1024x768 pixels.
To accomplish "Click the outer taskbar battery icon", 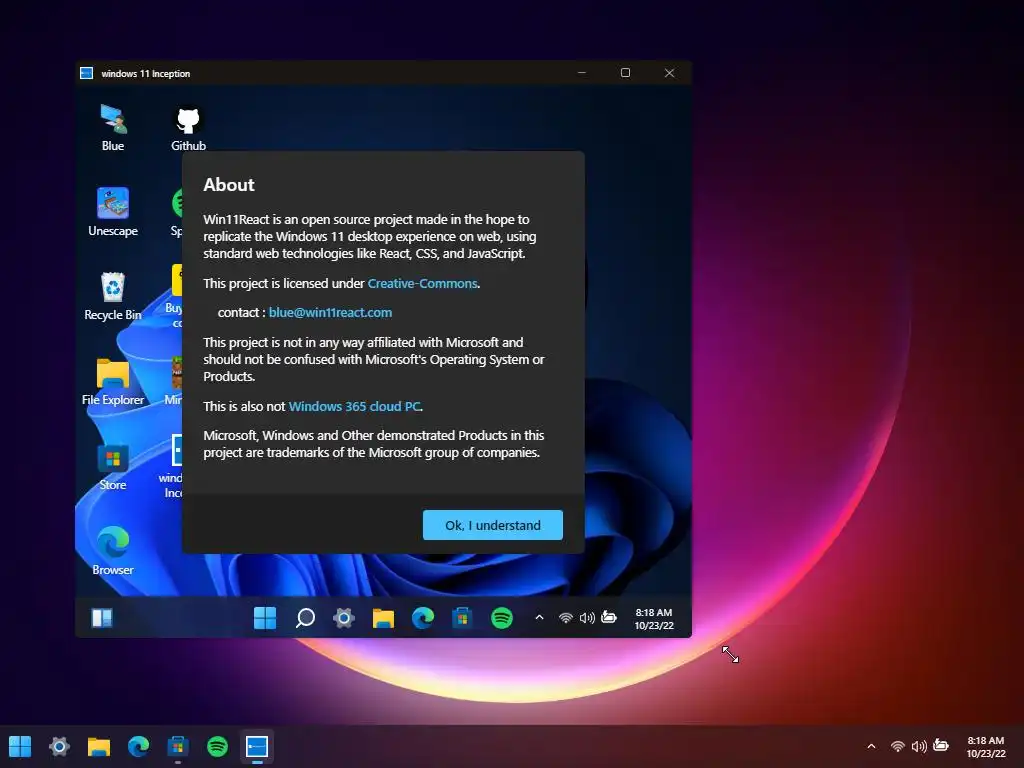I will [940, 745].
